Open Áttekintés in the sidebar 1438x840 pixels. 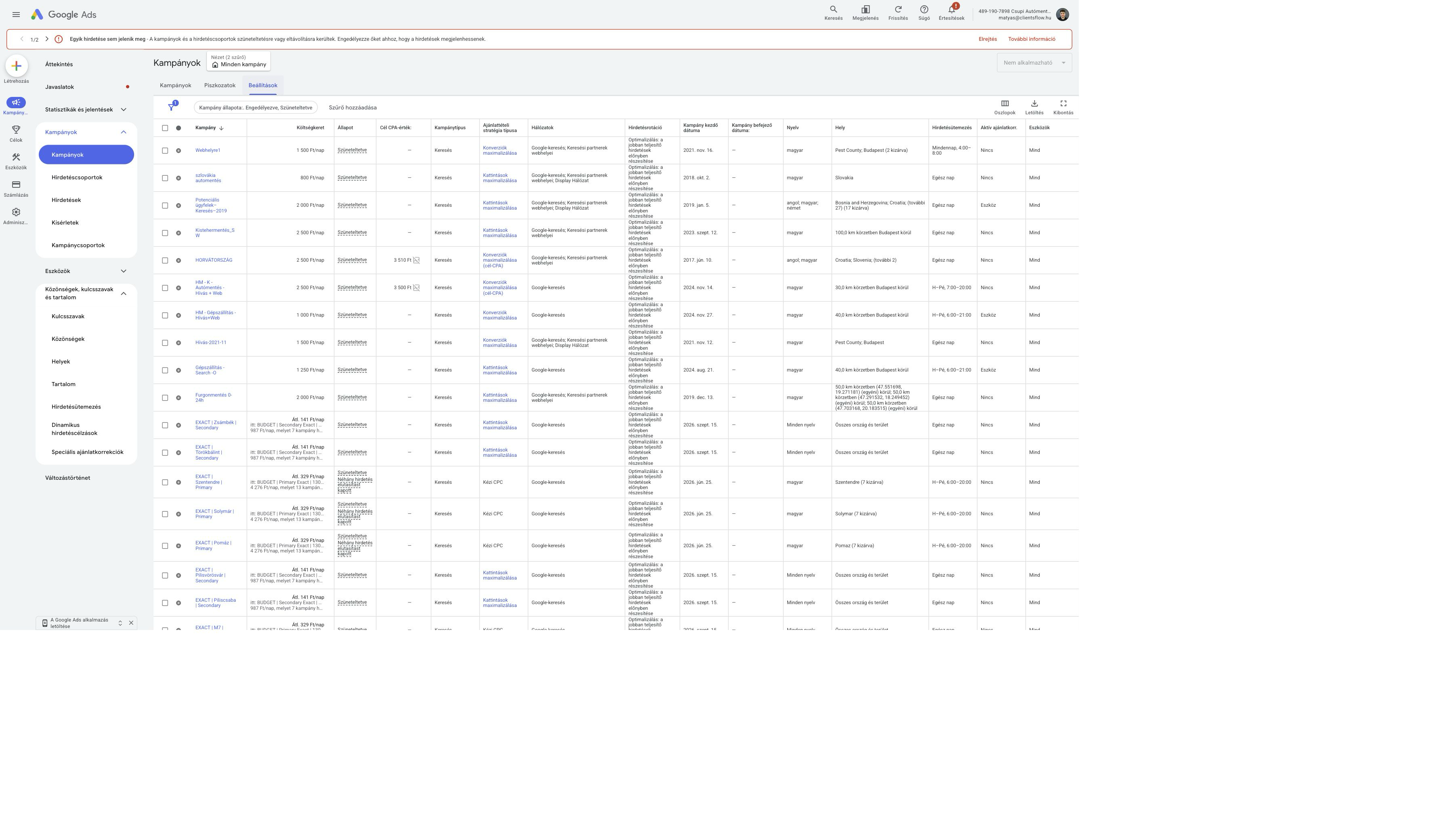(x=59, y=65)
